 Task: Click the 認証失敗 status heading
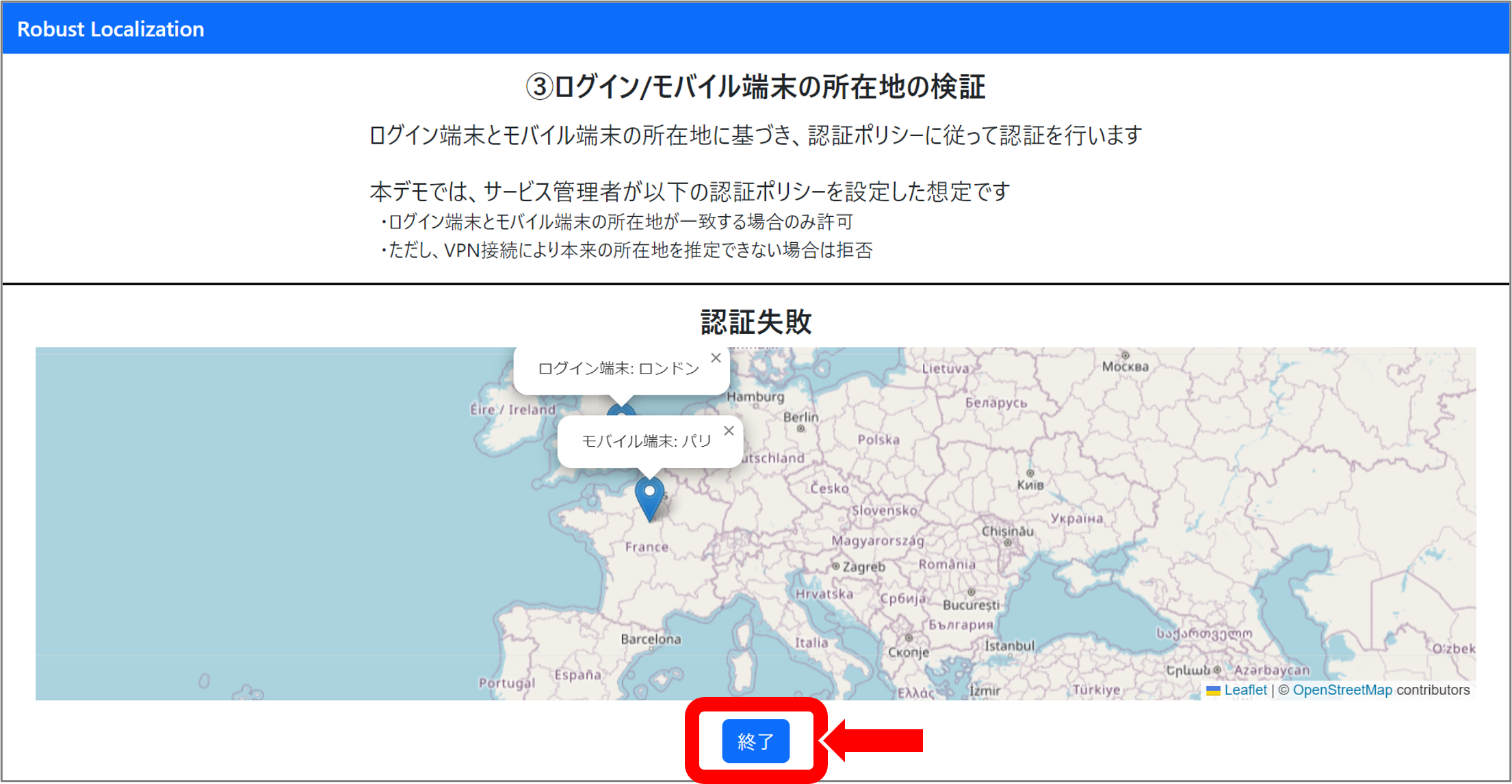coord(755,322)
